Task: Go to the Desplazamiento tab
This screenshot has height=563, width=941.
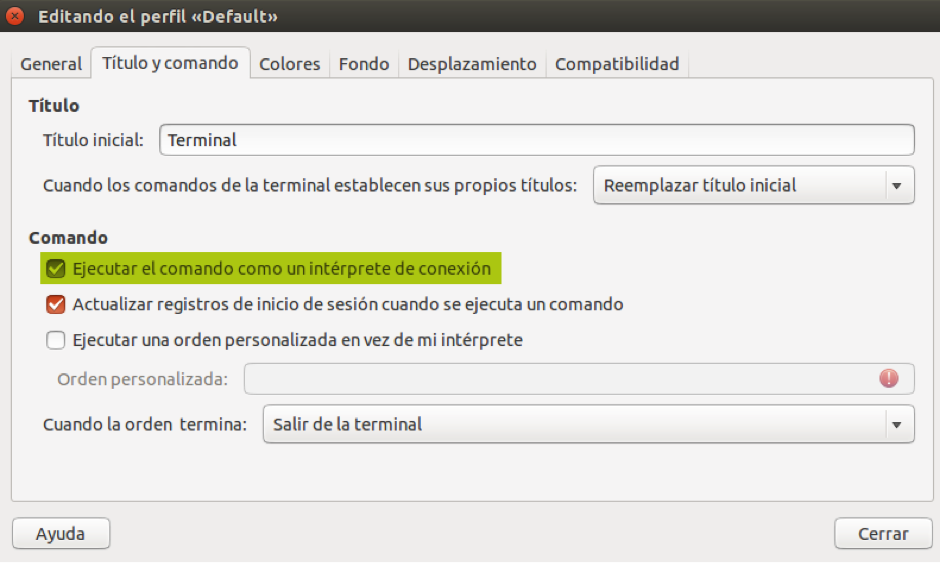Action: tap(472, 64)
